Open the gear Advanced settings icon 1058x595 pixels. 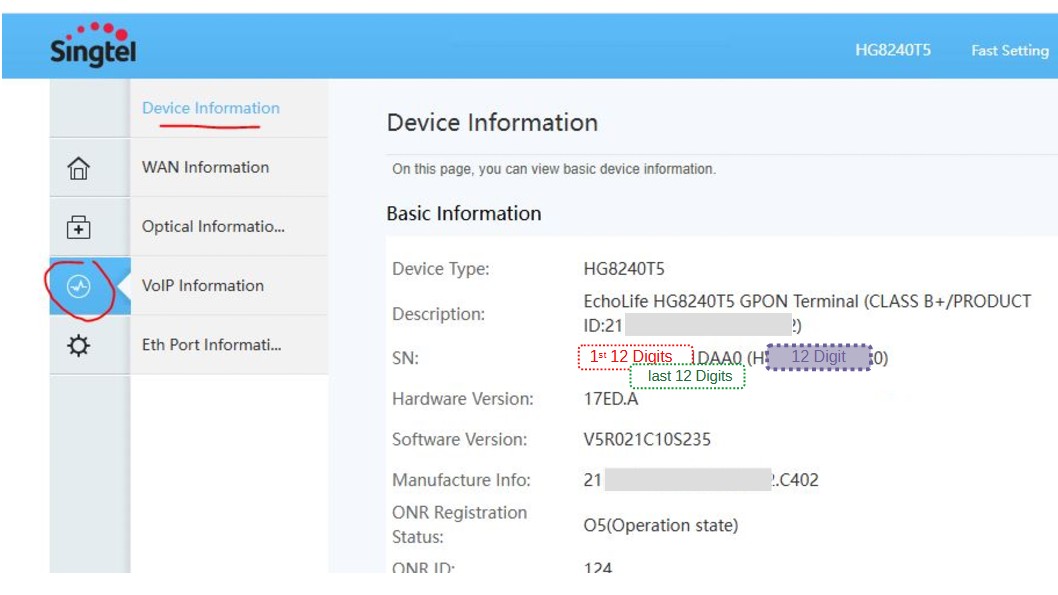coord(78,345)
